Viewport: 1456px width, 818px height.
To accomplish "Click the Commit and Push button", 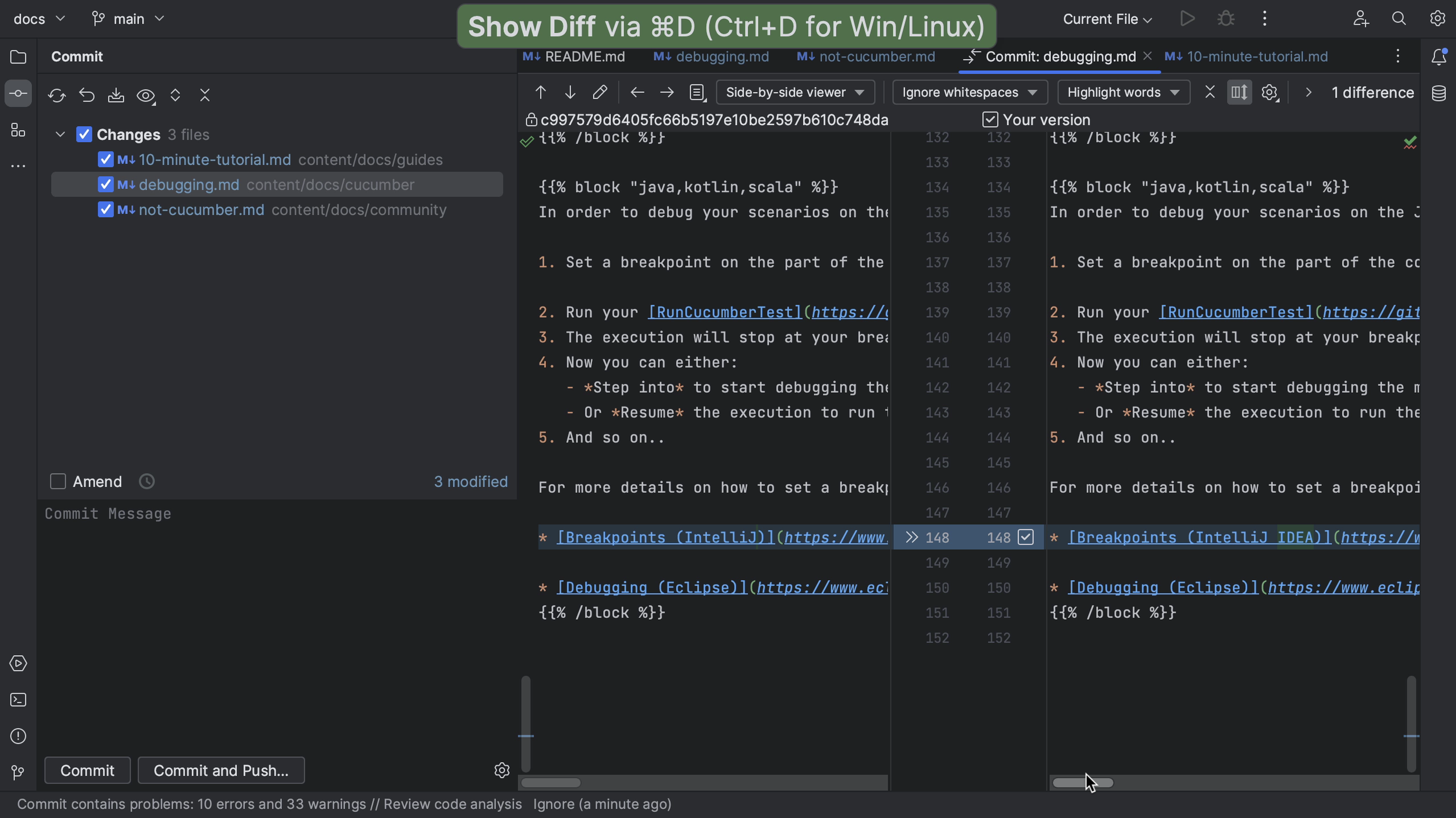I will pyautogui.click(x=221, y=771).
